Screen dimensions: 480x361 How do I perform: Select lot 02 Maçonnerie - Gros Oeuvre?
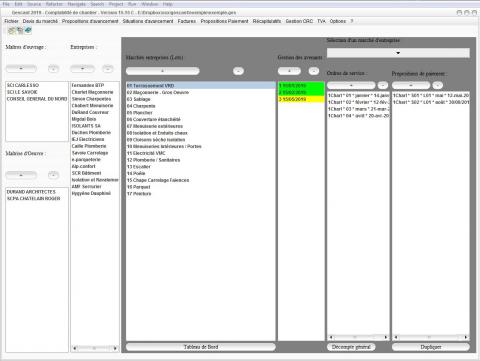click(201, 92)
